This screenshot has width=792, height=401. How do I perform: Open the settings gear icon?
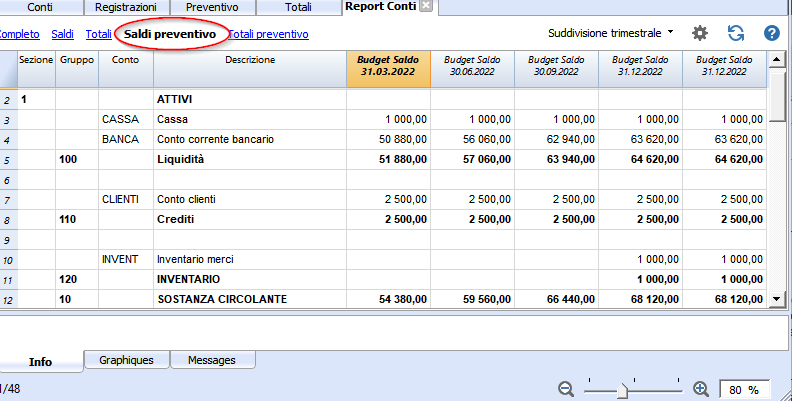tap(700, 33)
